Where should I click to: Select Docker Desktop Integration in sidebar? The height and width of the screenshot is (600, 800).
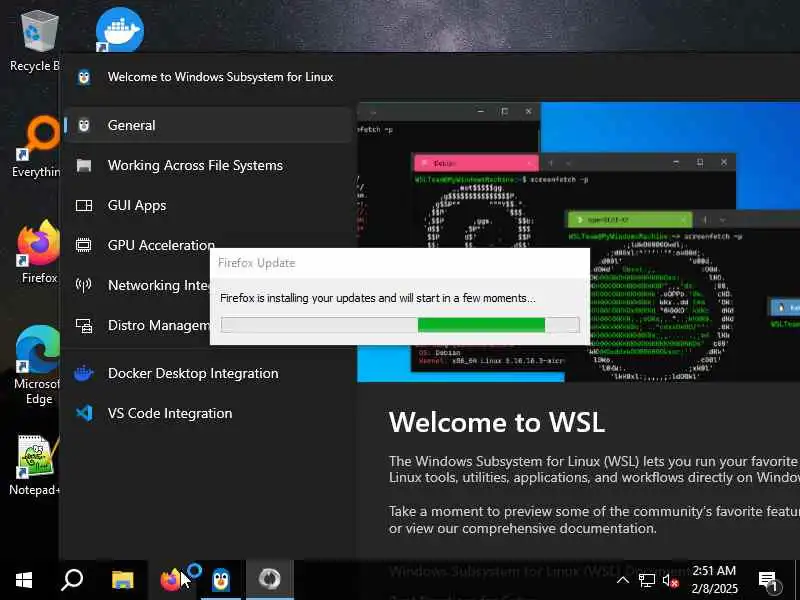[209, 373]
